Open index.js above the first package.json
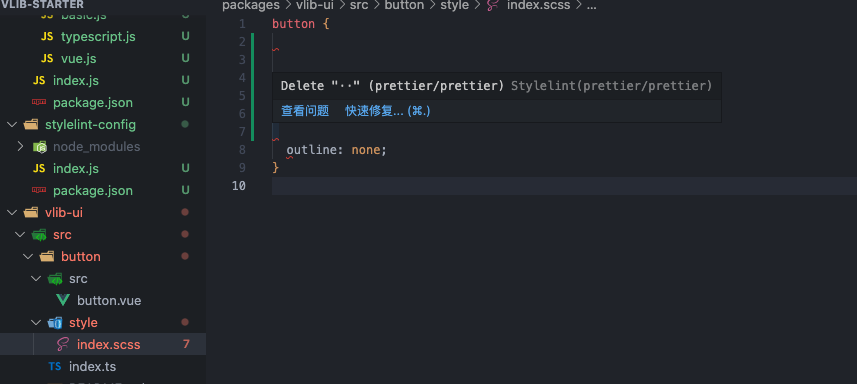This screenshot has height=384, width=857. [76, 80]
